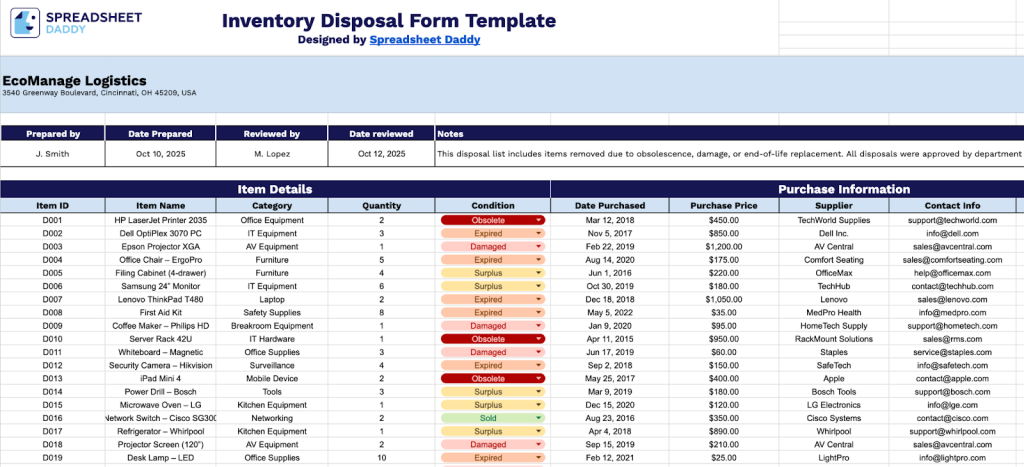Click the Inventory Disposal Form Template title
The width and height of the screenshot is (1024, 467).
388,20
